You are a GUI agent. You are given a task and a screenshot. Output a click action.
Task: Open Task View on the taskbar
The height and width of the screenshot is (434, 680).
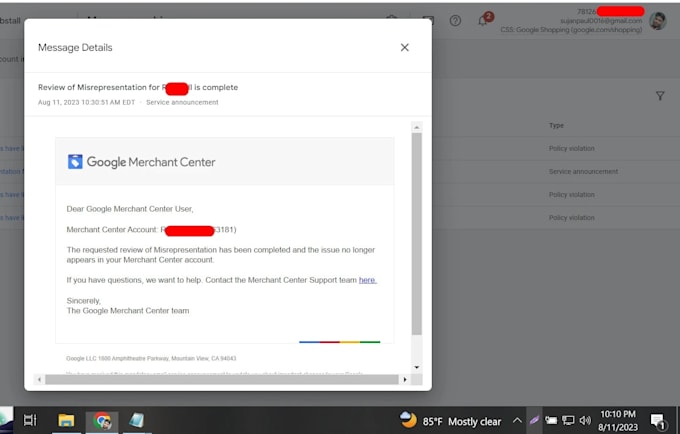[x=30, y=420]
